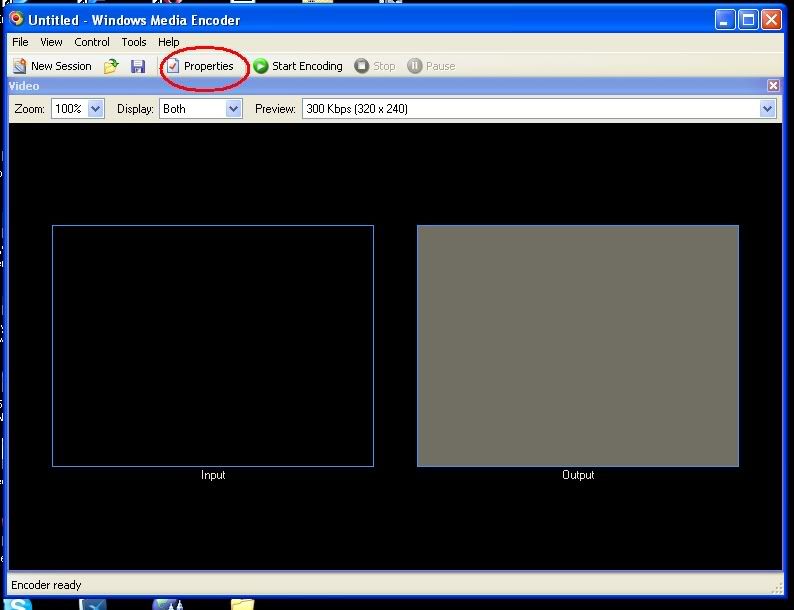Click the window resize grip in status bar
Image resolution: width=794 pixels, height=610 pixels.
[x=777, y=588]
